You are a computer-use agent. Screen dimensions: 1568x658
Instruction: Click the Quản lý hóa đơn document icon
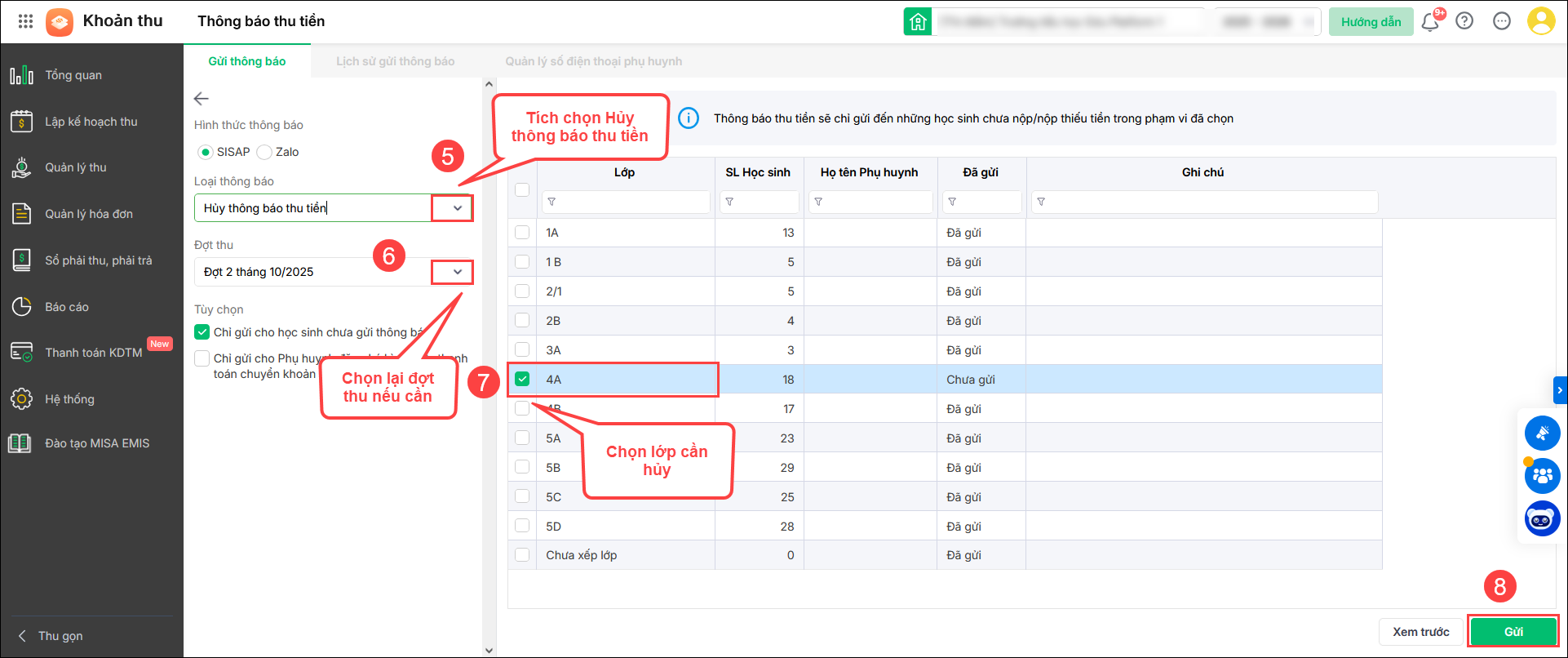[x=22, y=214]
